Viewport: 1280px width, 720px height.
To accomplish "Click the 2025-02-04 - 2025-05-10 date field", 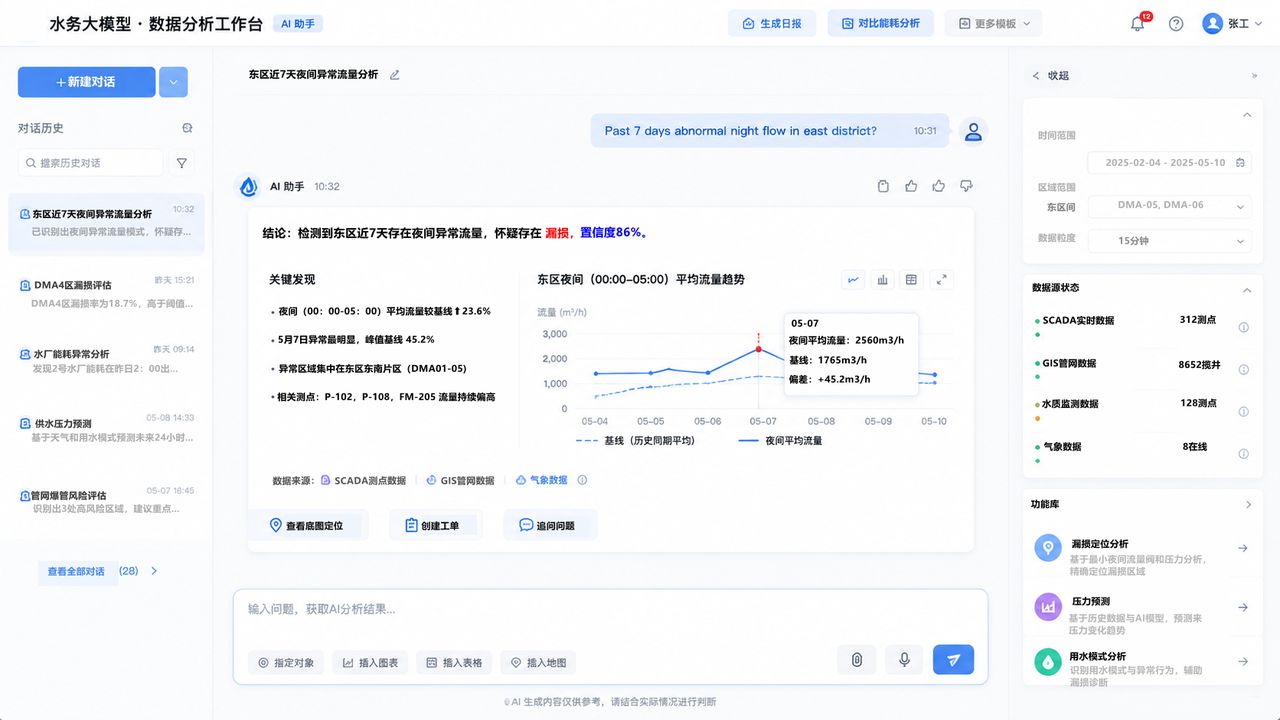I will 1169,162.
